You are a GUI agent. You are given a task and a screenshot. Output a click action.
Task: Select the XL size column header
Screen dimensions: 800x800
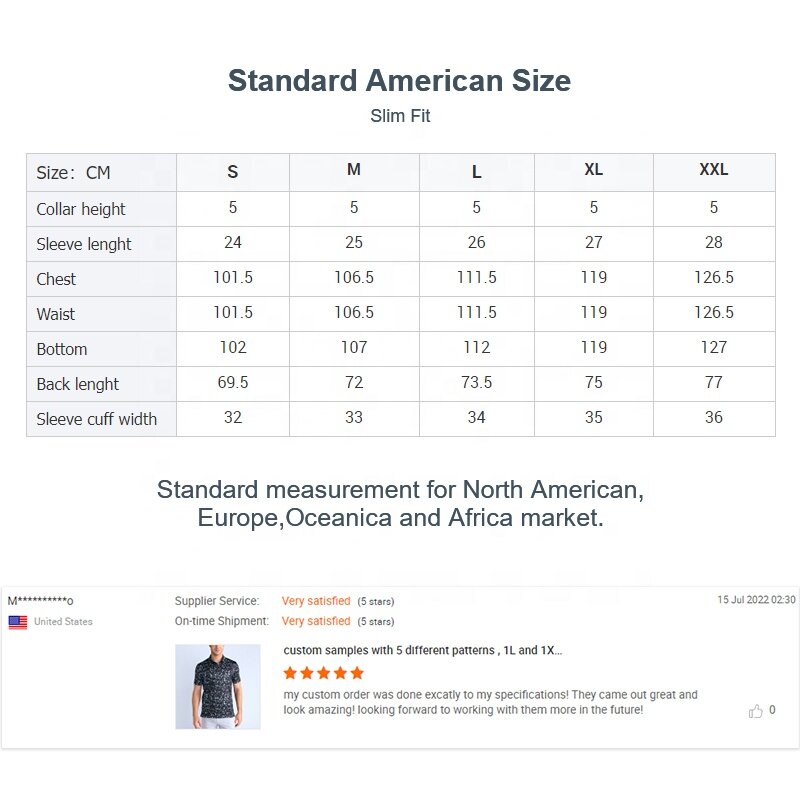pyautogui.click(x=593, y=169)
